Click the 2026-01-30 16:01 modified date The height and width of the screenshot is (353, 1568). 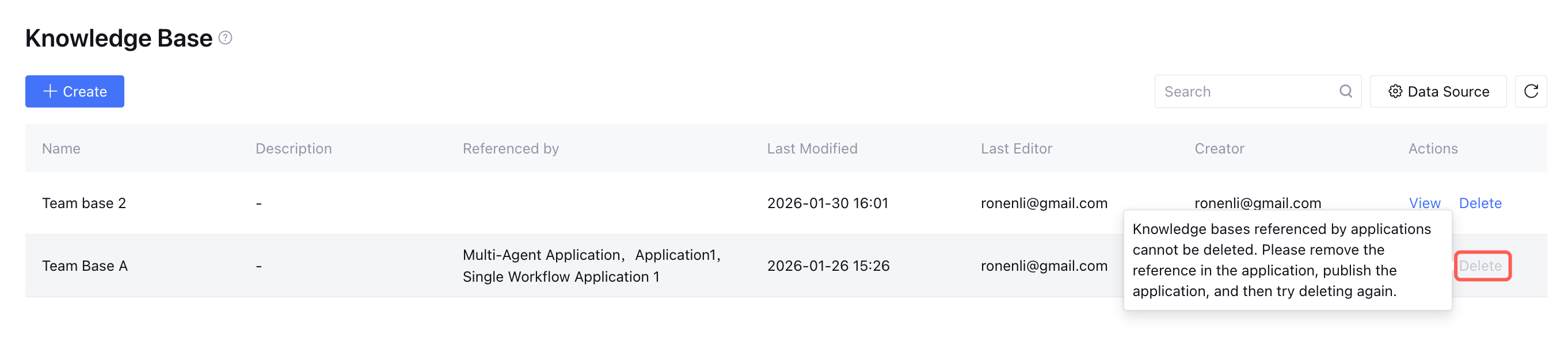click(x=827, y=204)
